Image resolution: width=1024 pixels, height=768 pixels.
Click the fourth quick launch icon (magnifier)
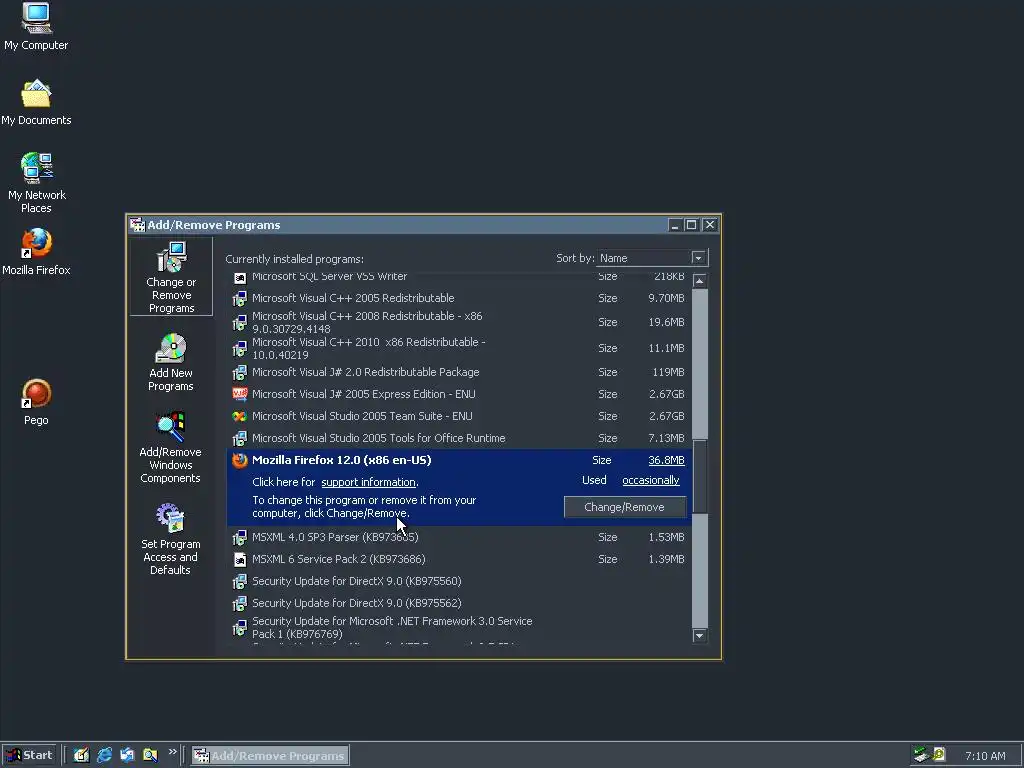pos(150,755)
